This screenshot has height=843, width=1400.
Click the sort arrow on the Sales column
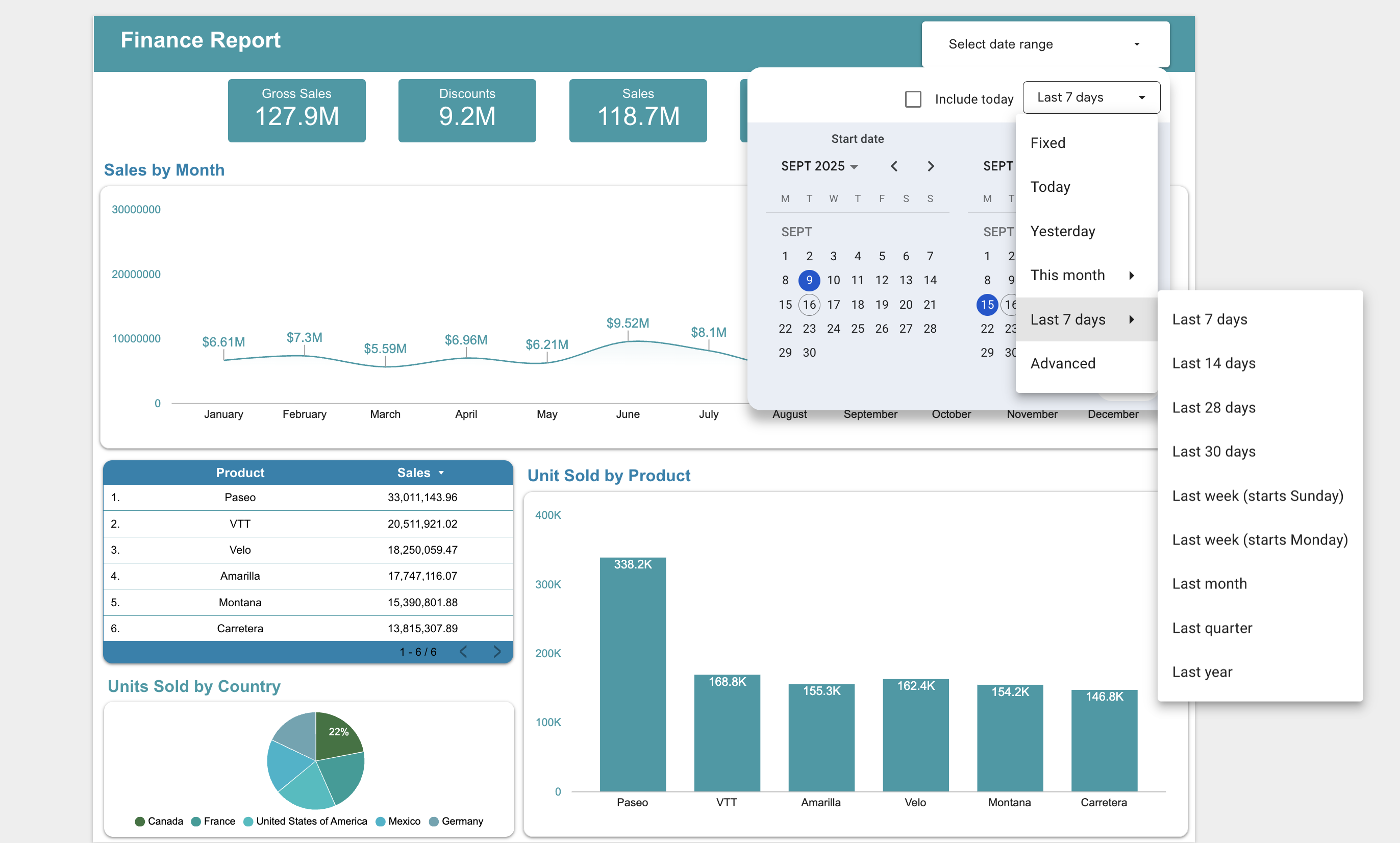click(441, 472)
